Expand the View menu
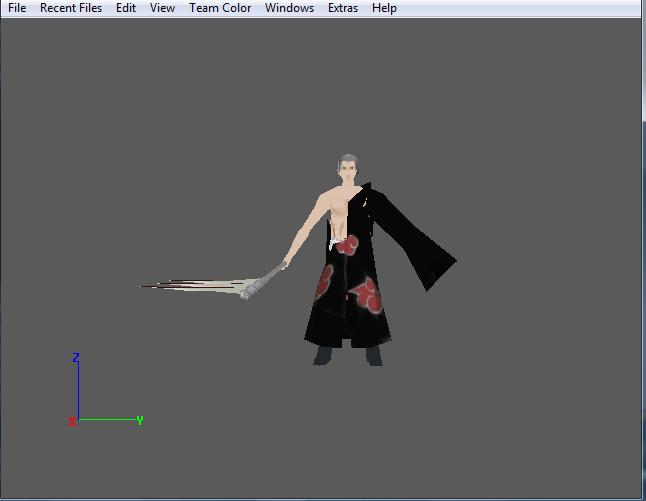 coord(162,8)
